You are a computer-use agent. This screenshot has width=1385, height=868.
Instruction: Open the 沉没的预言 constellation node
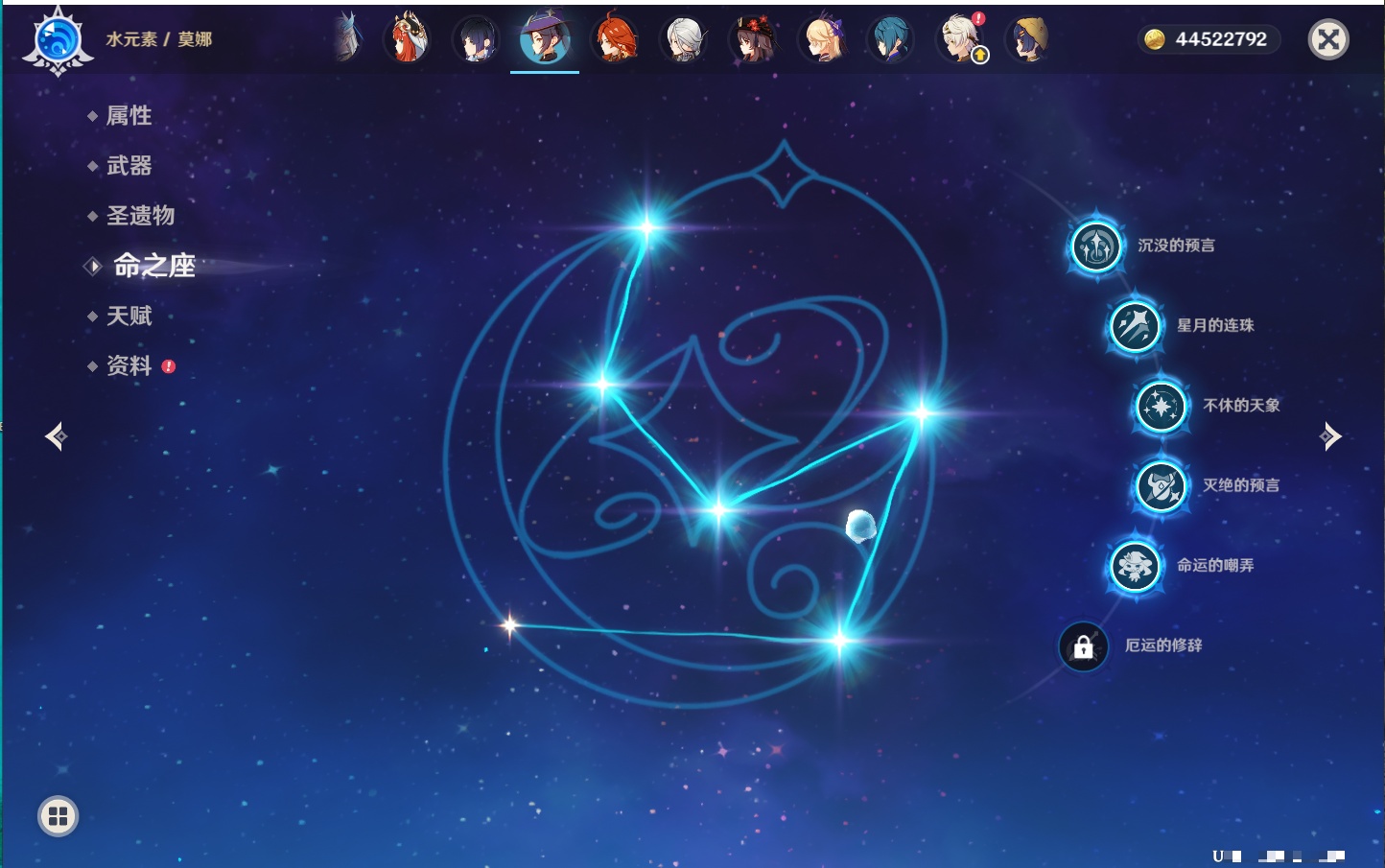tap(1096, 246)
